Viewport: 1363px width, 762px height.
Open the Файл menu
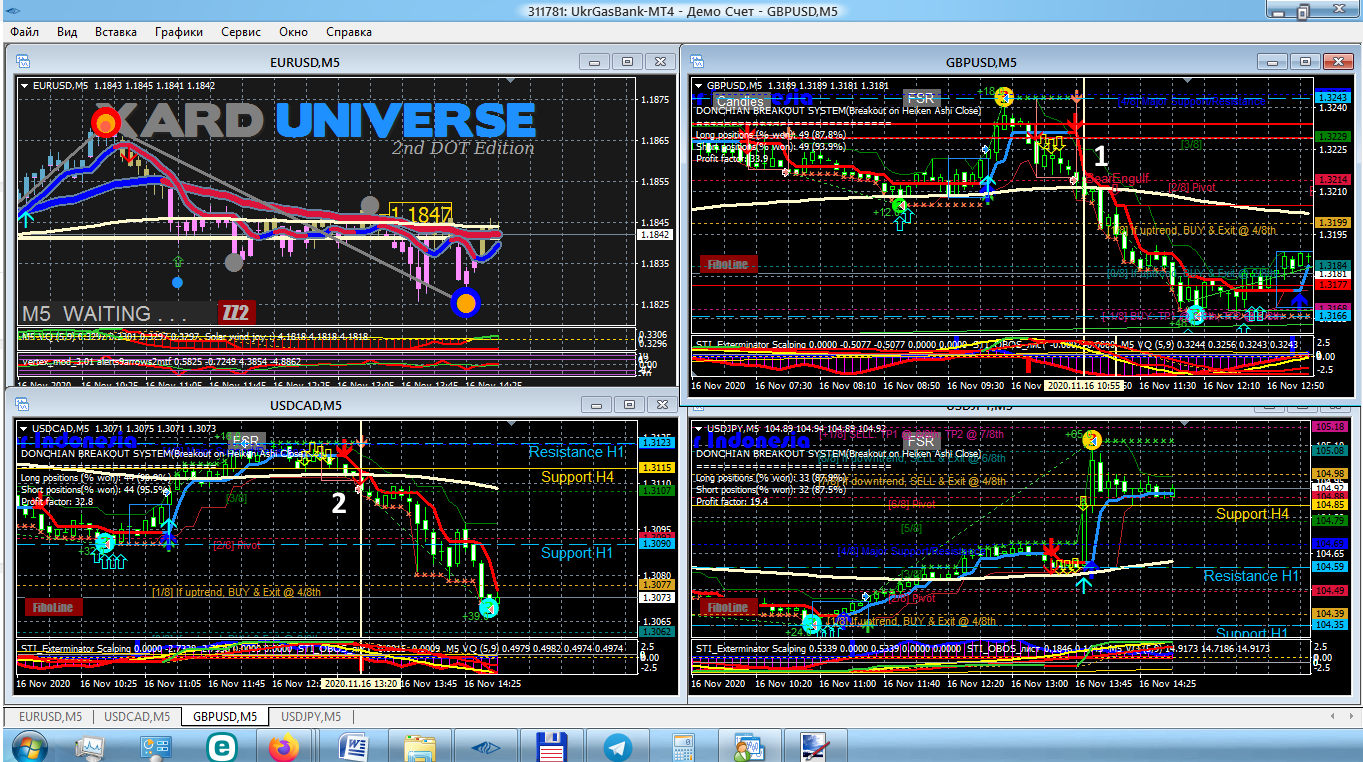pyautogui.click(x=25, y=32)
